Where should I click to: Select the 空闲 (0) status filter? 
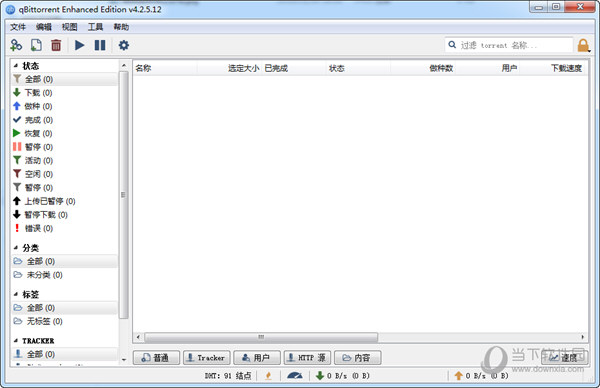(x=64, y=174)
